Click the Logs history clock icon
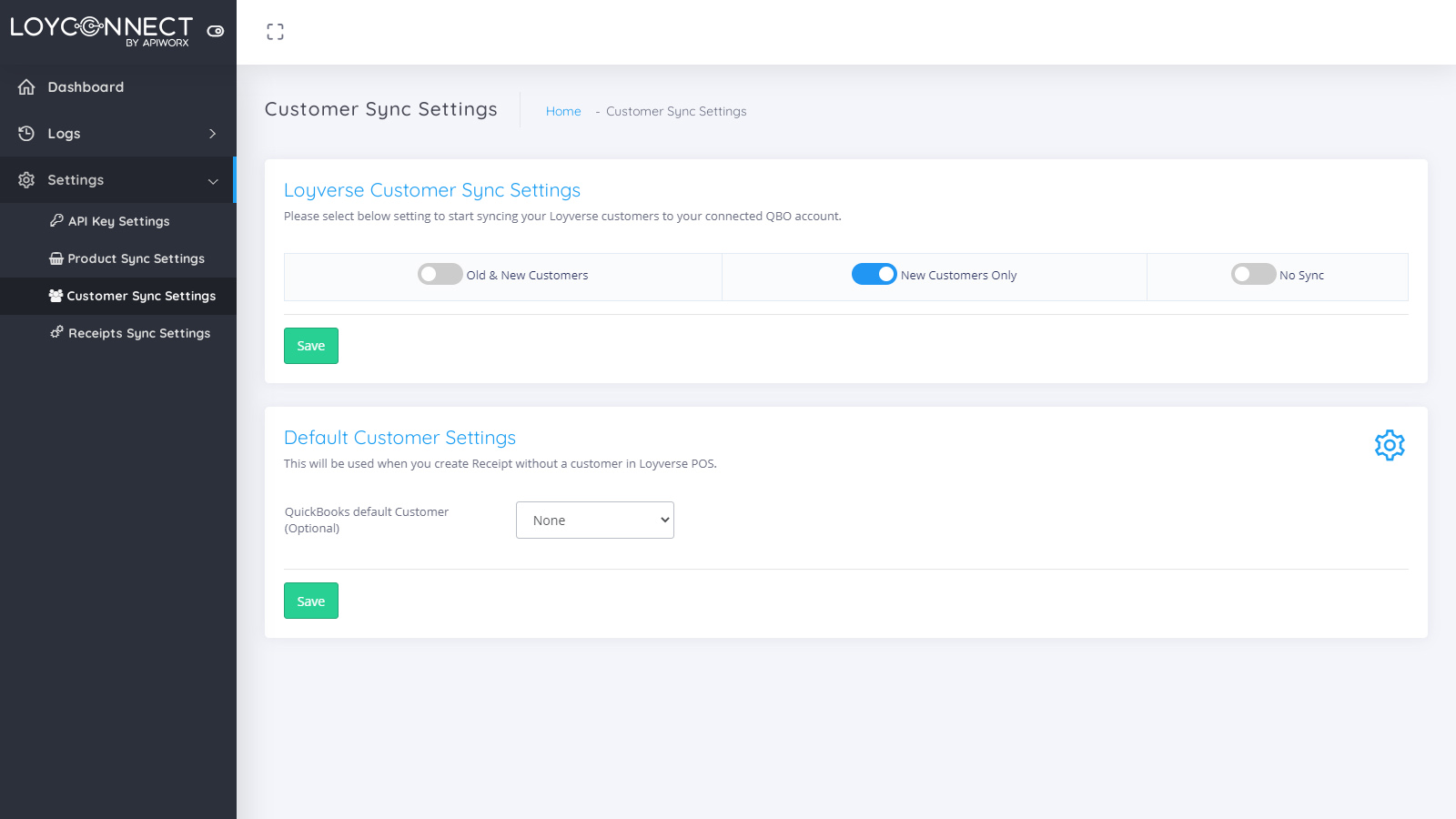This screenshot has width=1456, height=819. [26, 134]
